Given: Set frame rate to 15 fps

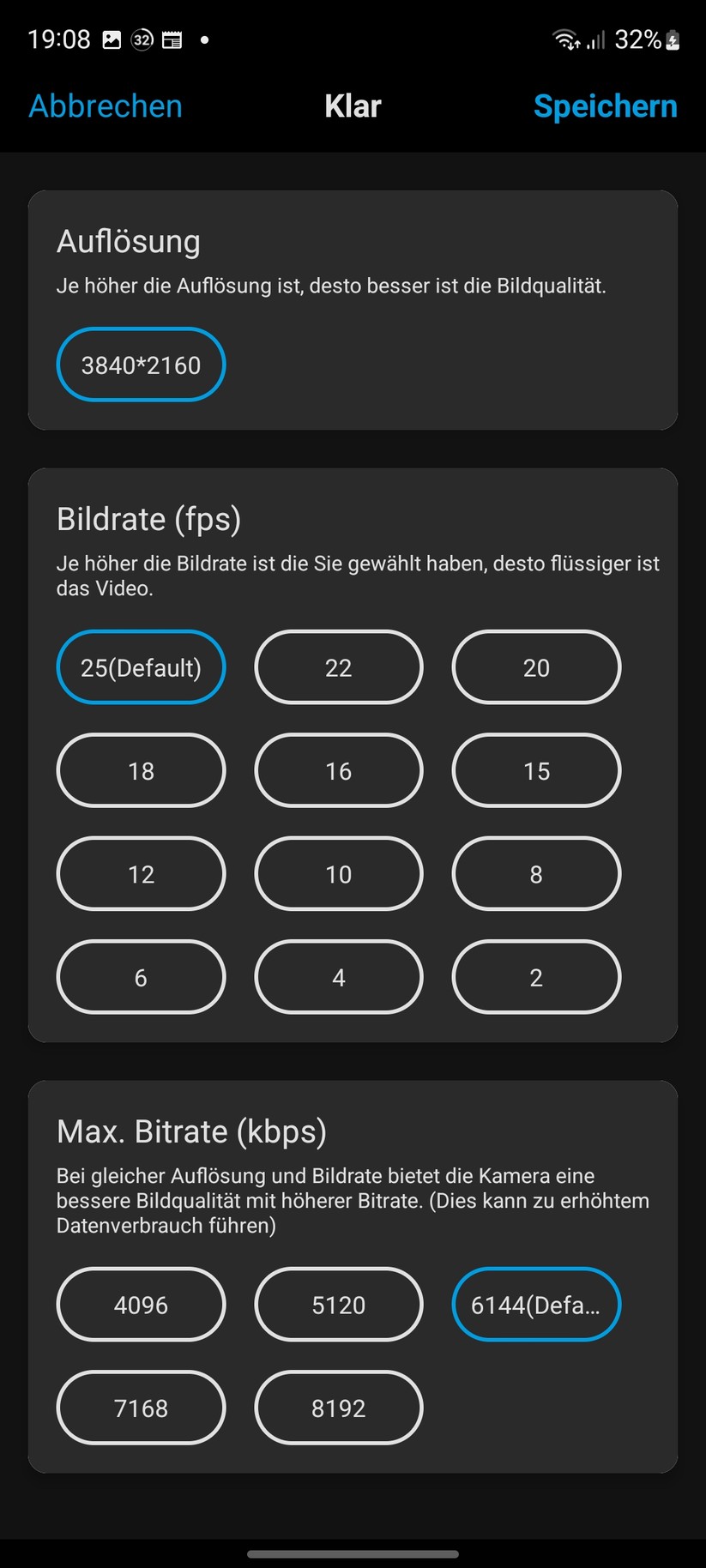Looking at the screenshot, I should [x=536, y=770].
